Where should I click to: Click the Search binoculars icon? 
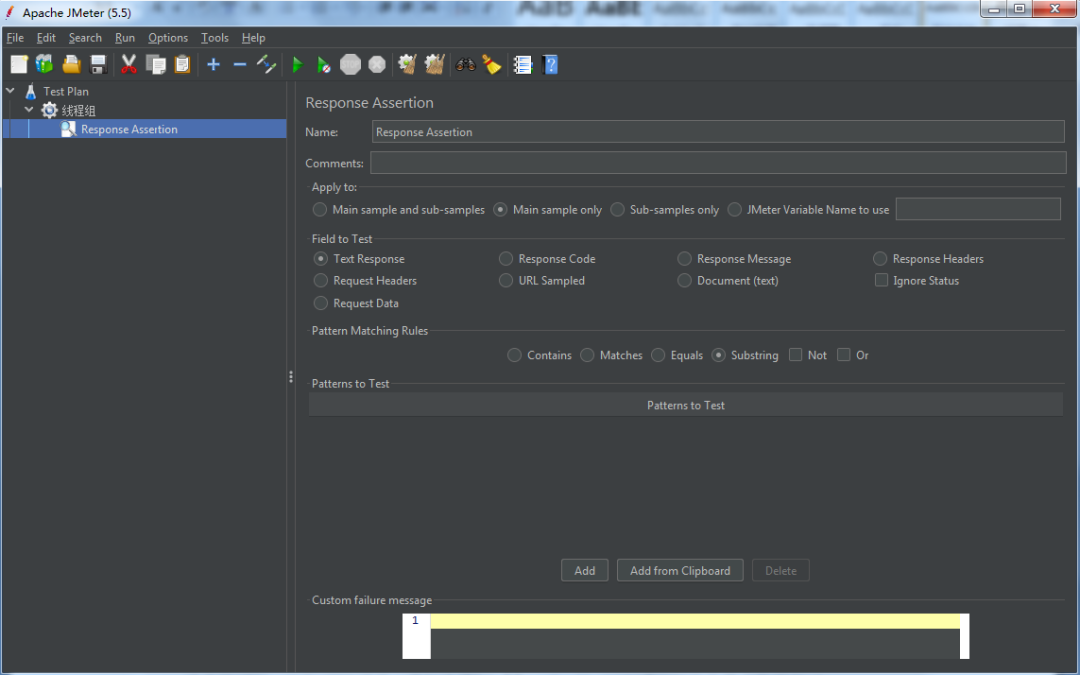(466, 65)
